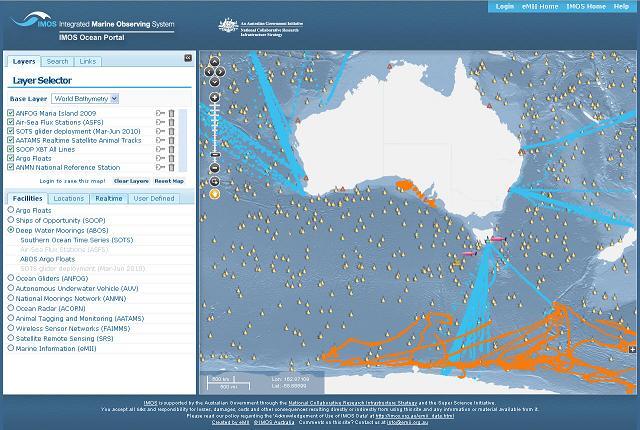Open IMOS Home from top menu
Image resolution: width=640 pixels, height=430 pixels.
click(586, 7)
